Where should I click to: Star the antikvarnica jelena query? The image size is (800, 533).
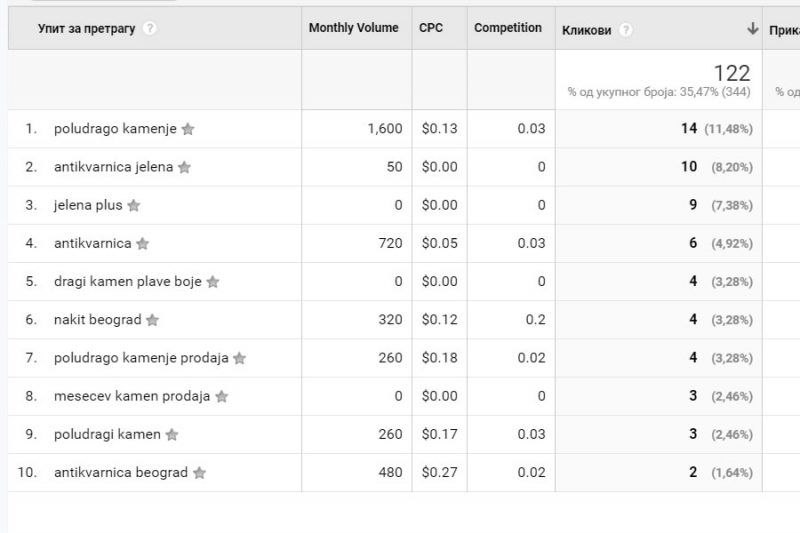[x=184, y=167]
